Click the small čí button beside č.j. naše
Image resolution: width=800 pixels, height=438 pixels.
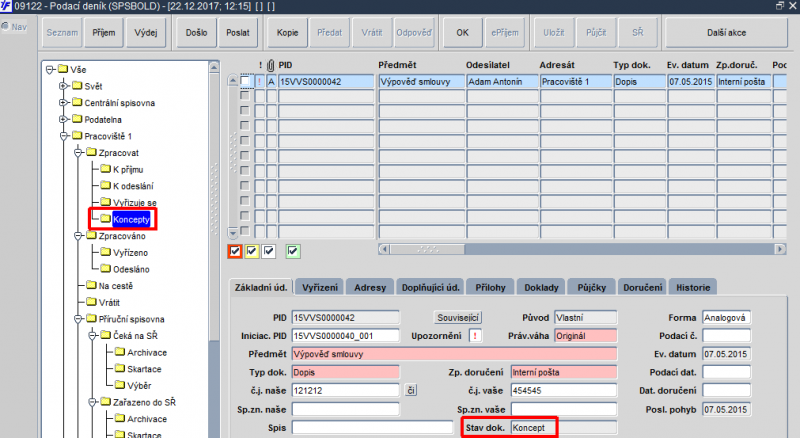[411, 391]
